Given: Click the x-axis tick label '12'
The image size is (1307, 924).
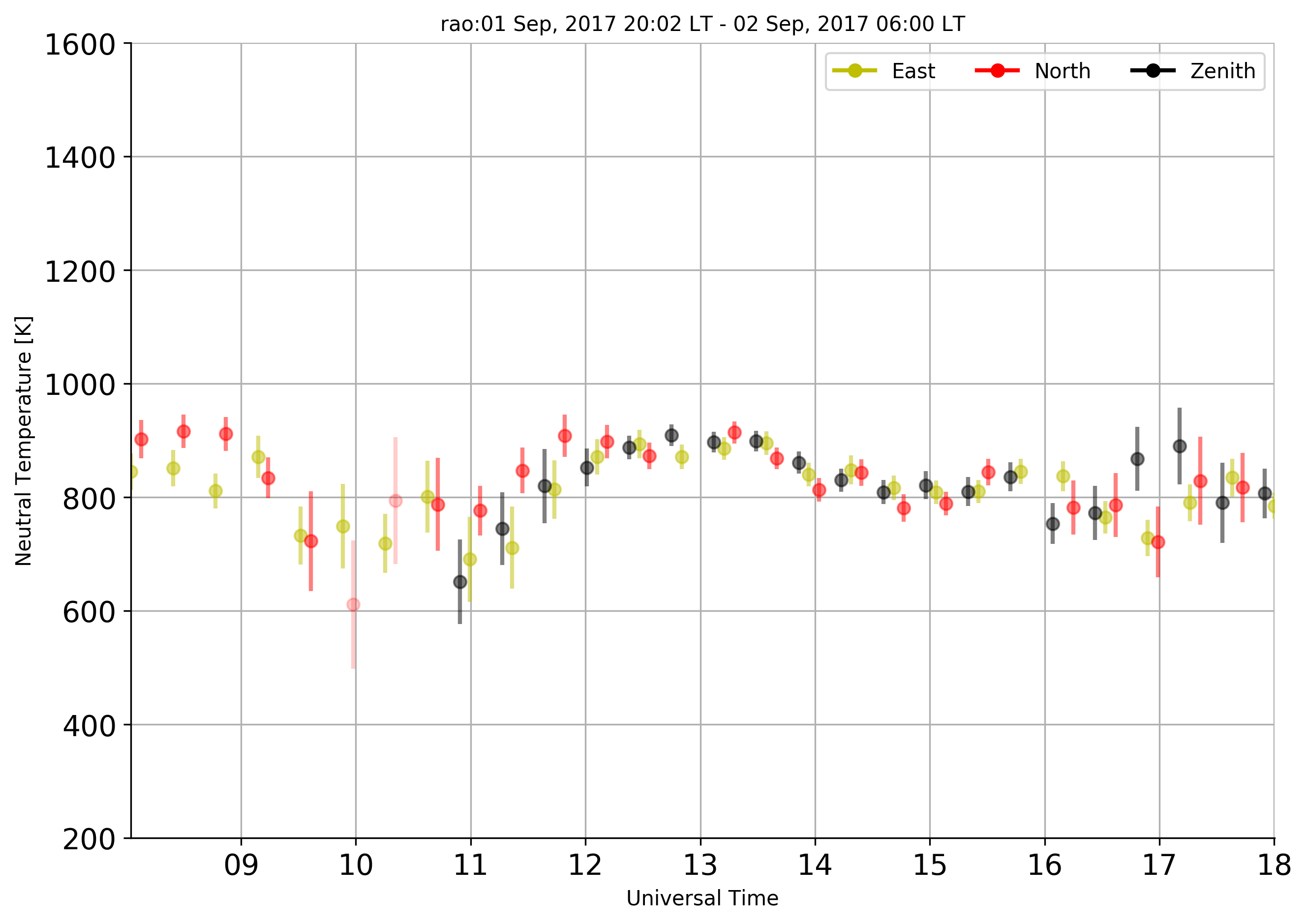Looking at the screenshot, I should coord(585,866).
